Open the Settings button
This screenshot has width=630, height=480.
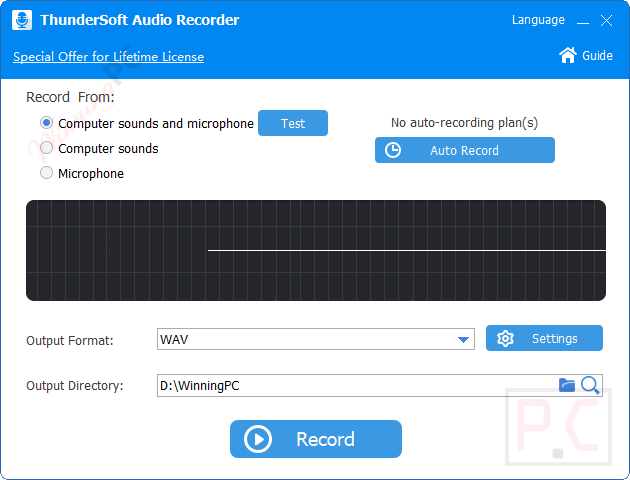[544, 338]
